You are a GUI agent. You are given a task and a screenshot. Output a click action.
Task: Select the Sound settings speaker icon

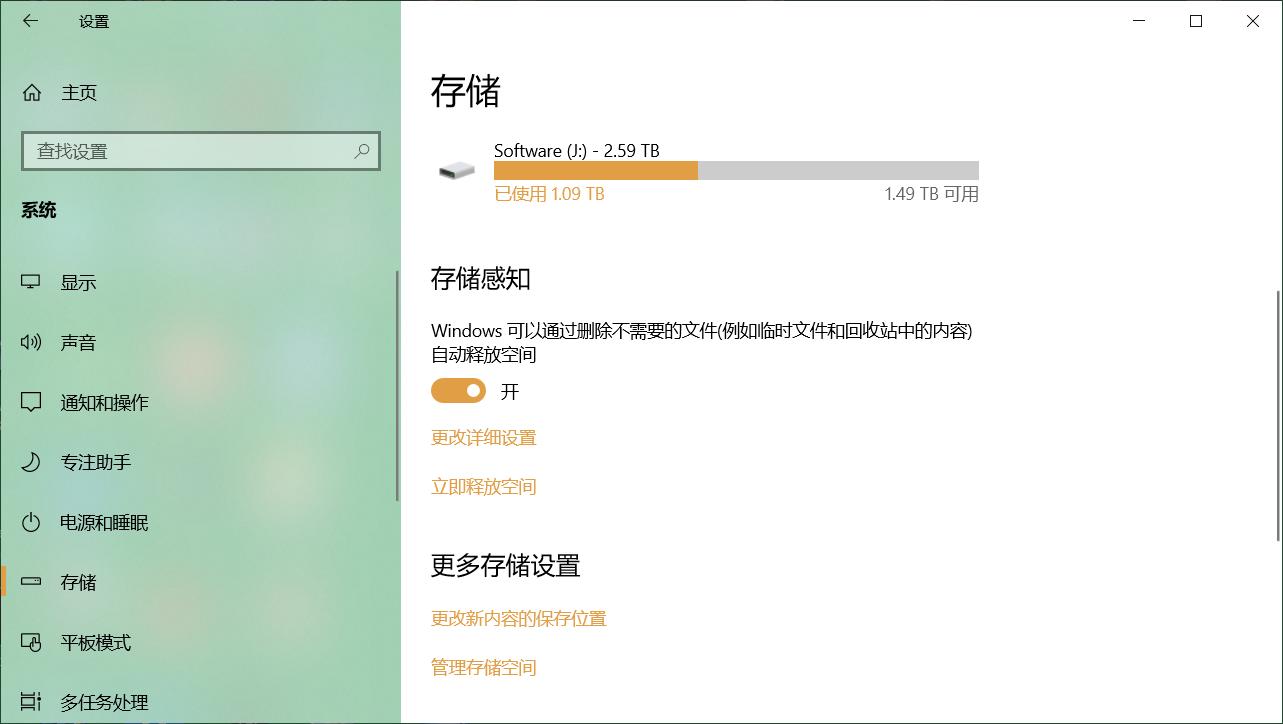click(31, 342)
